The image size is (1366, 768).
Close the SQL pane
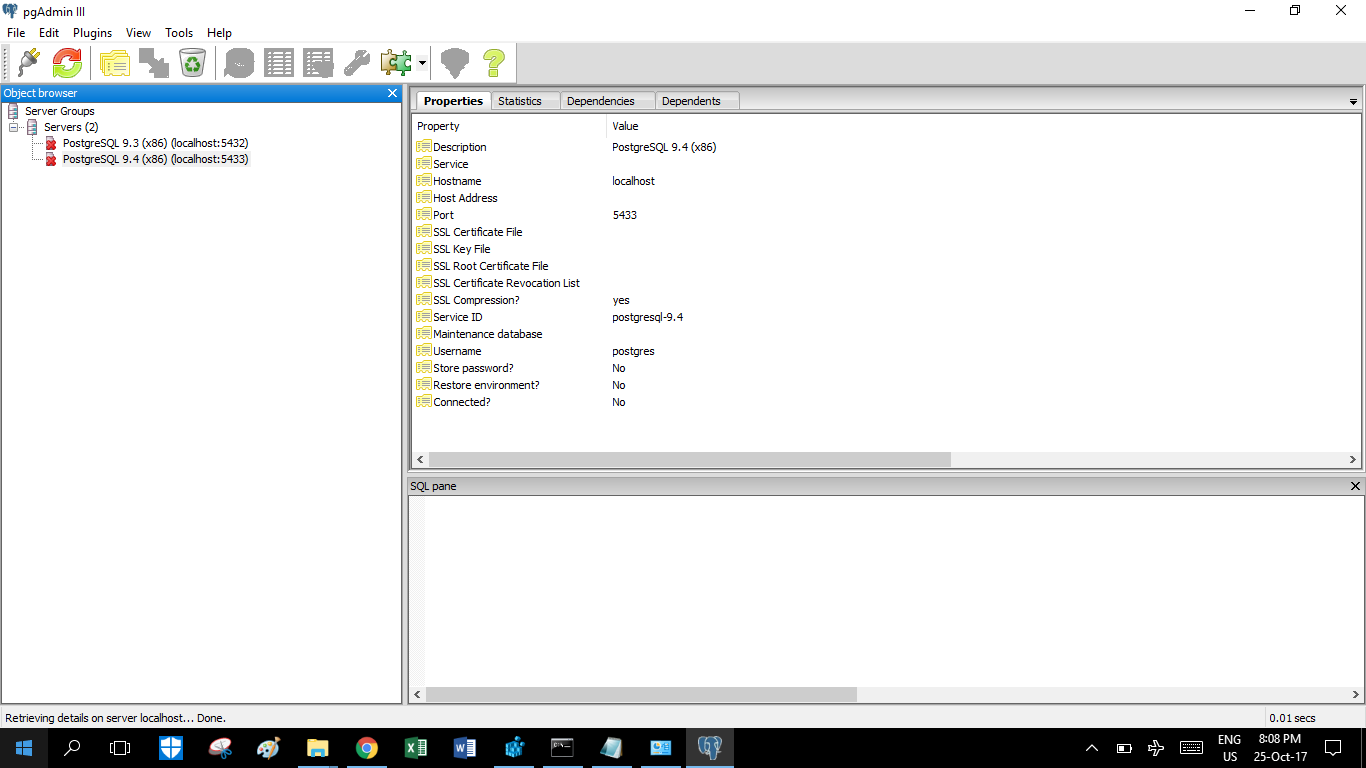click(x=1356, y=486)
